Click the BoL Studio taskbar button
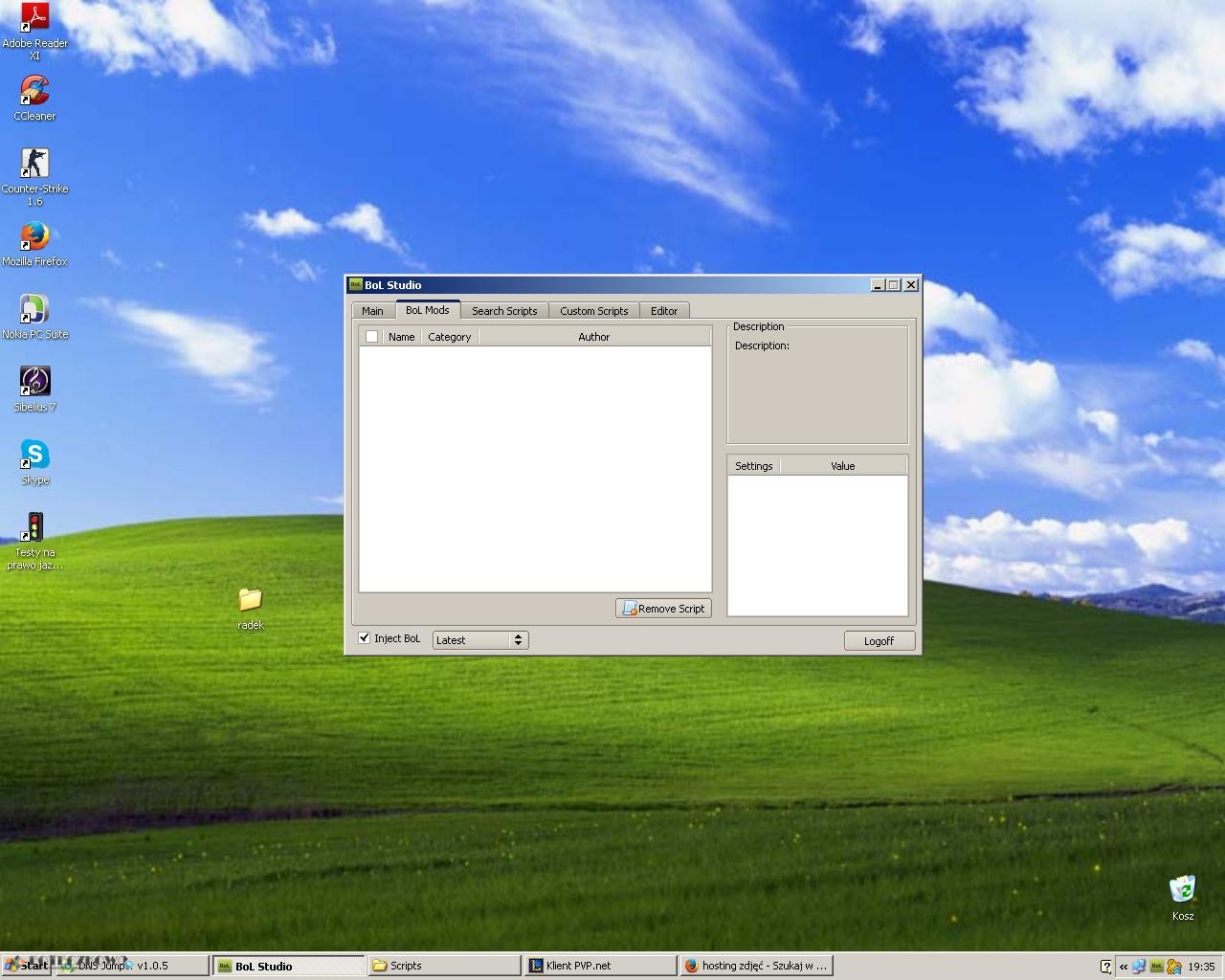 pyautogui.click(x=288, y=966)
